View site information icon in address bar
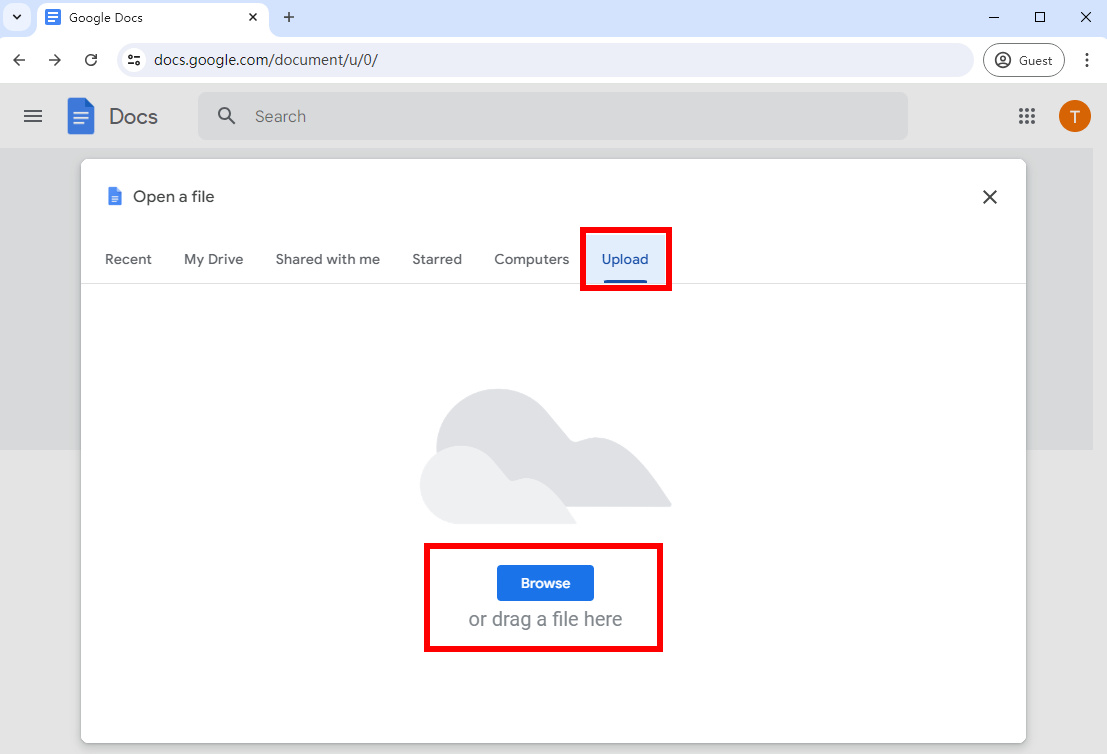1107x754 pixels. click(x=134, y=60)
